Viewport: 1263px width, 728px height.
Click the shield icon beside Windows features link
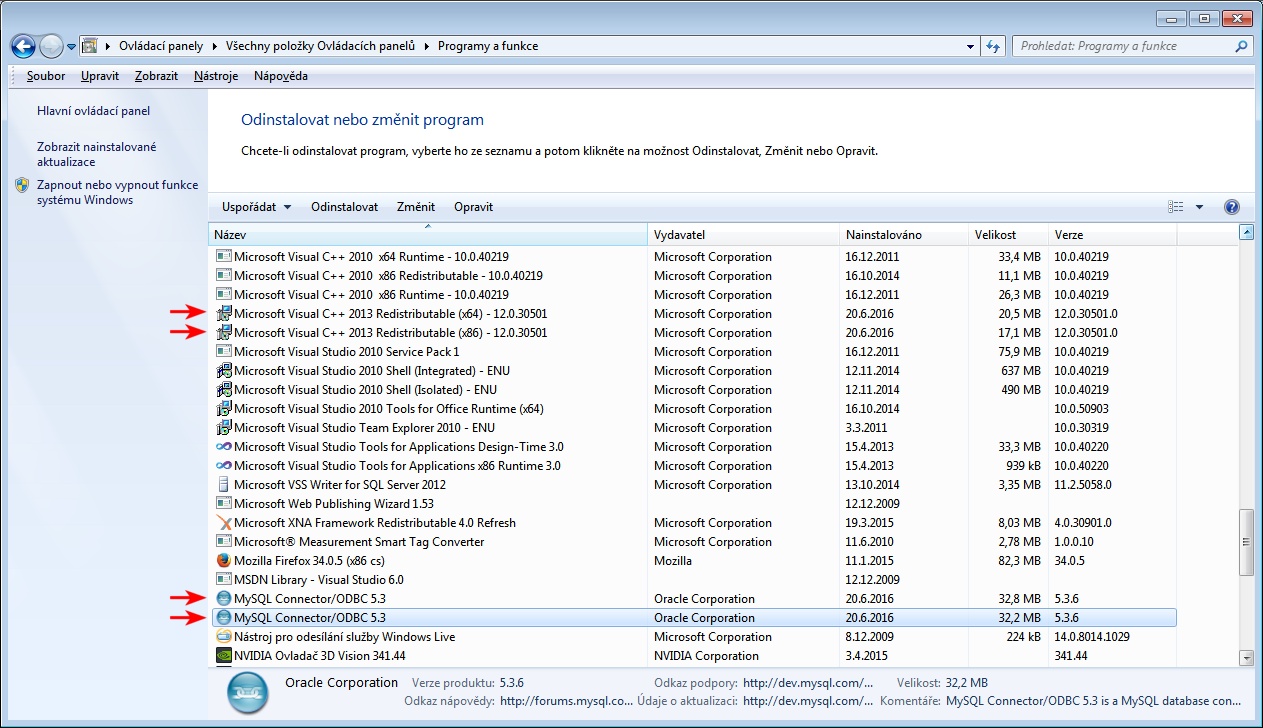pyautogui.click(x=22, y=185)
